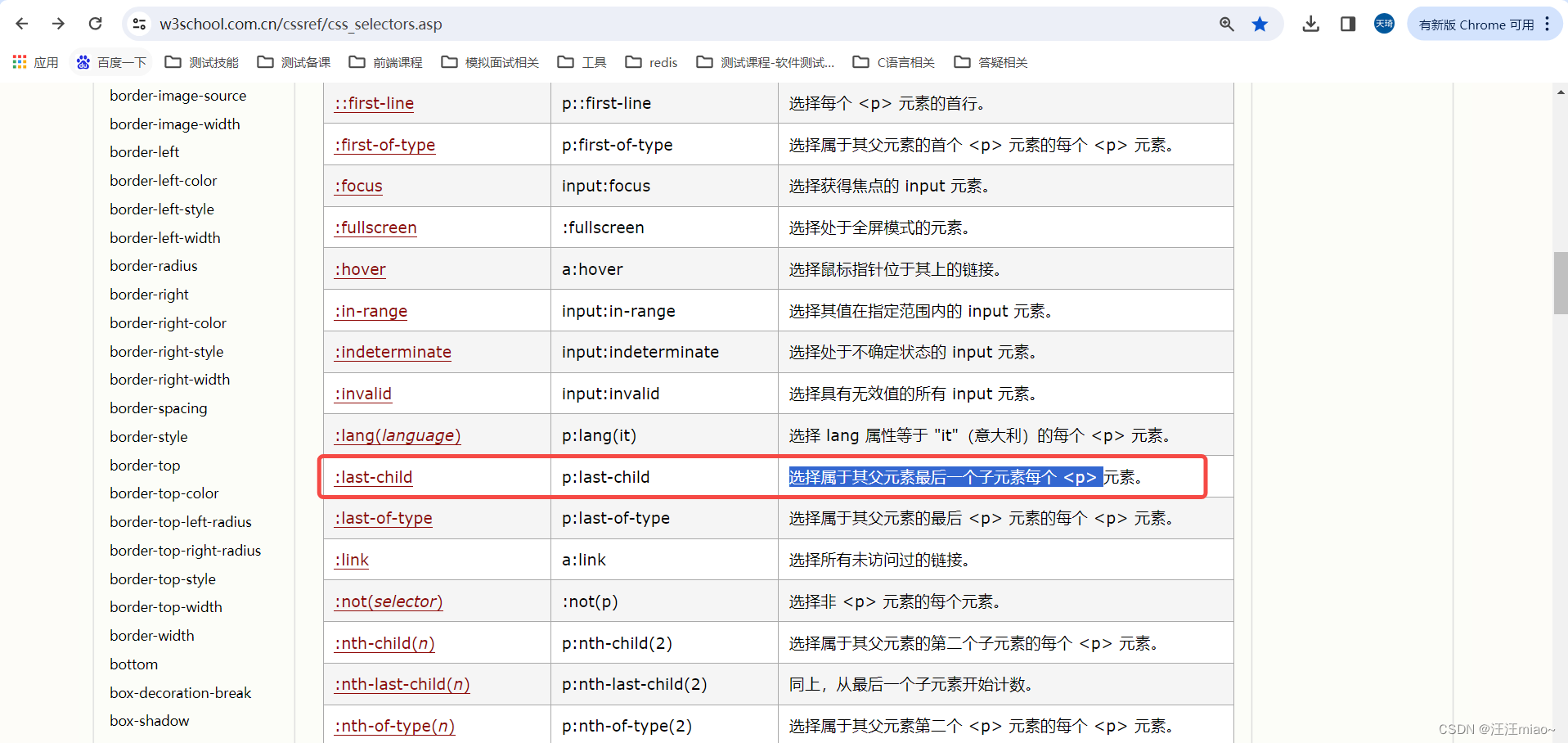Screen dimensions: 1568x743
Task: Select border-radius in sidebar
Action: tap(154, 266)
